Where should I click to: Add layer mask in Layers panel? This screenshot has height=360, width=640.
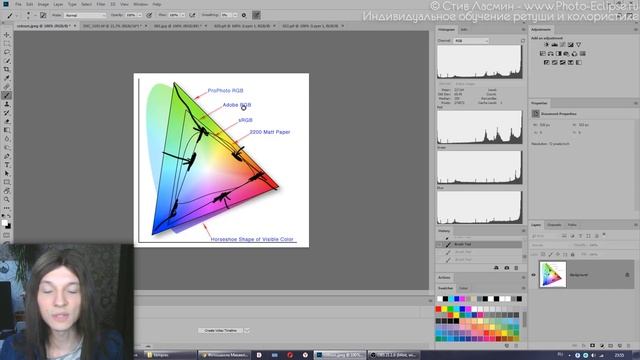[592, 345]
